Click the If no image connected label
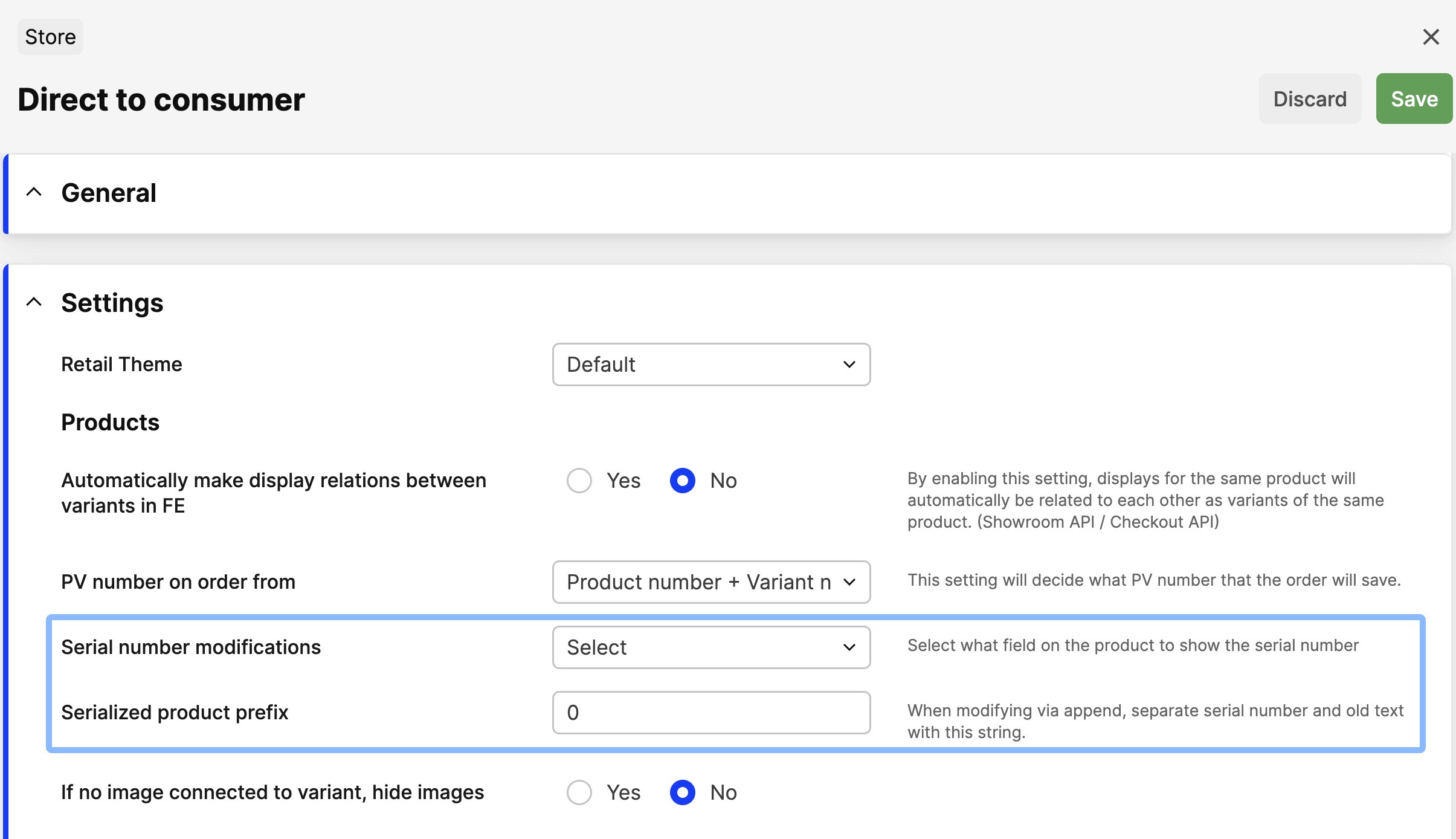1456x839 pixels. click(x=272, y=792)
